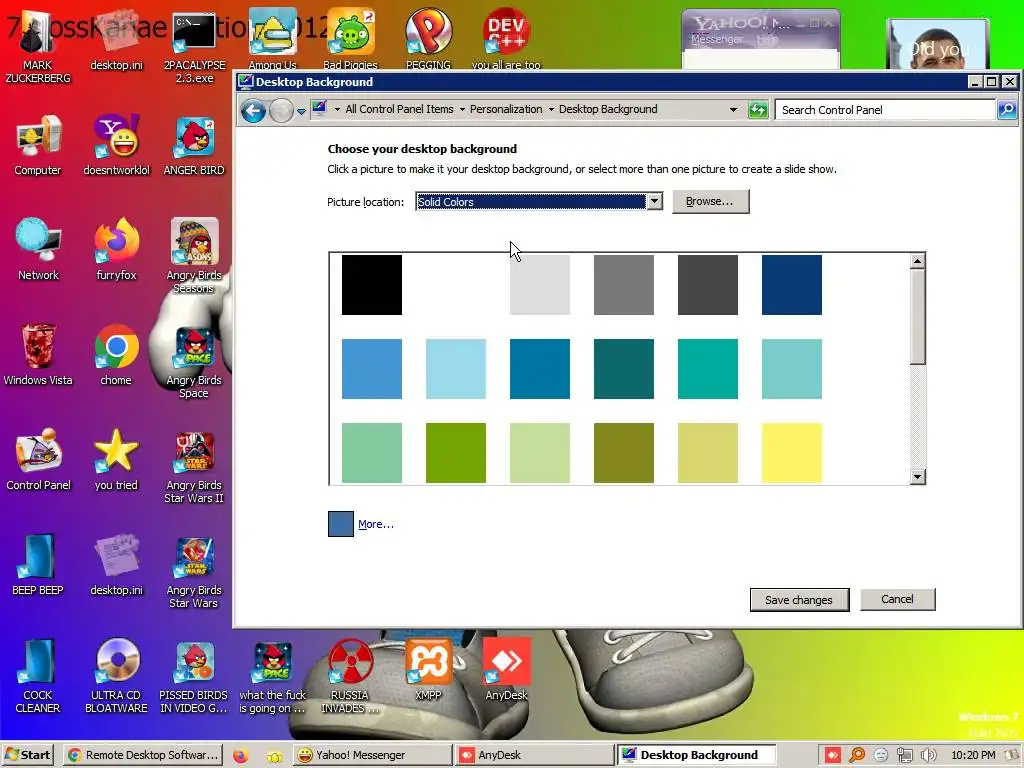The width and height of the screenshot is (1024, 768).
Task: Click the Desktop Background breadcrumb
Action: coord(608,109)
